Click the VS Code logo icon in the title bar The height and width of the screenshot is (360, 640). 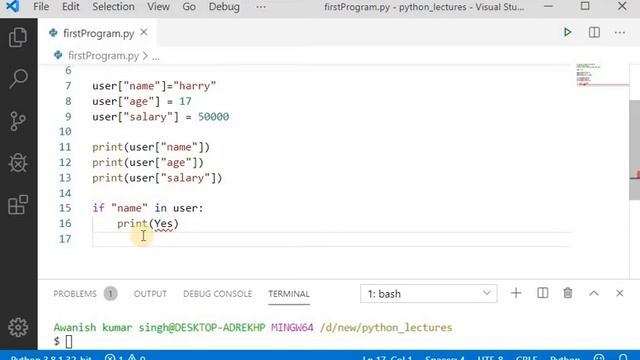coord(12,7)
